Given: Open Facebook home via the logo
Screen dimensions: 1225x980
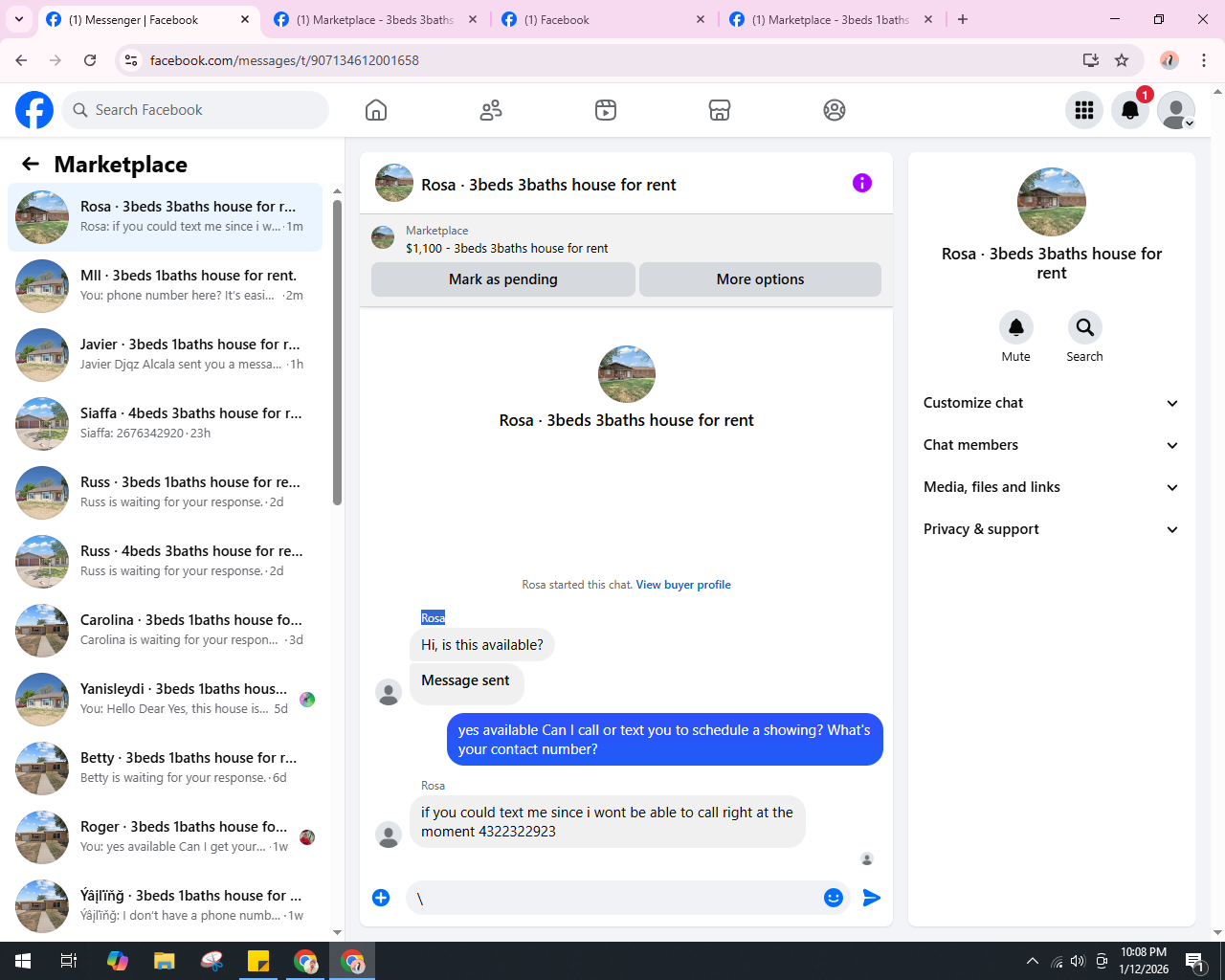Looking at the screenshot, I should coord(34,110).
